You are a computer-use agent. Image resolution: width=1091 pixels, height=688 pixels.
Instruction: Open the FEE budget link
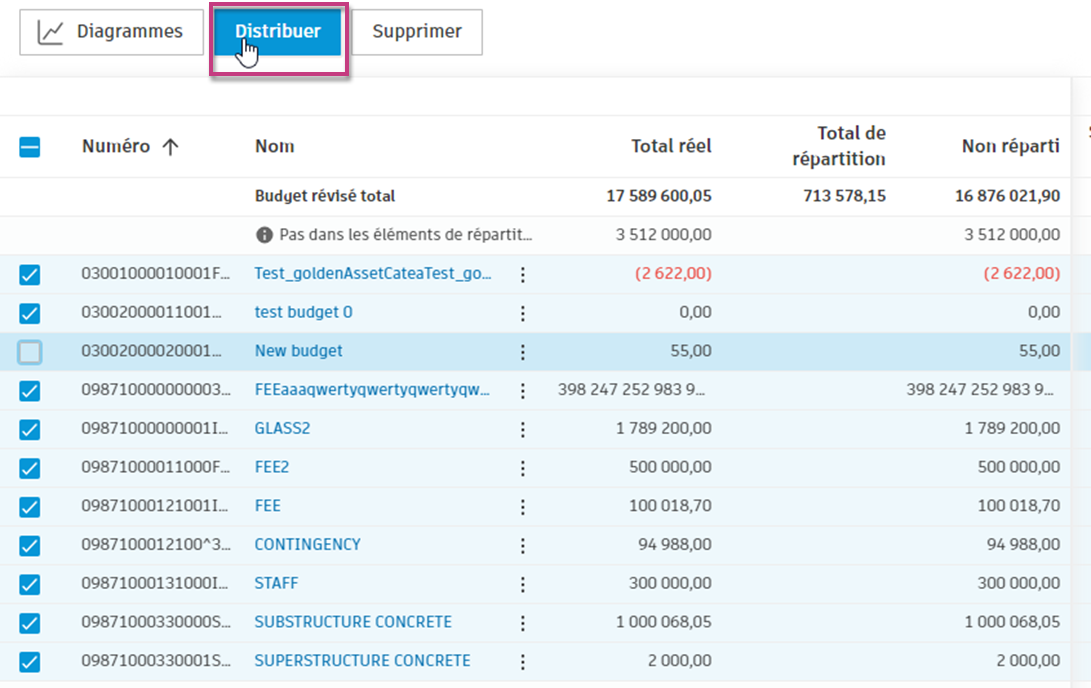[268, 506]
